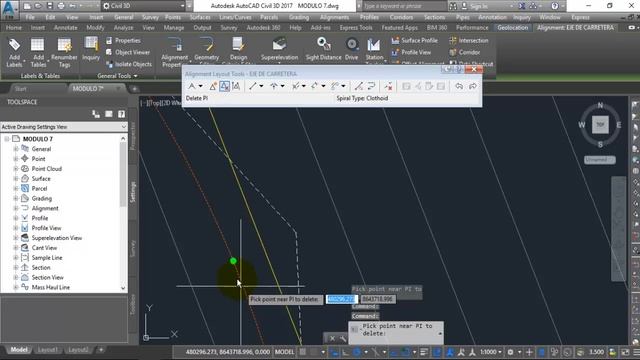Open Object Viewer from General Tools
Screen dimensions: 640x360
128,52
